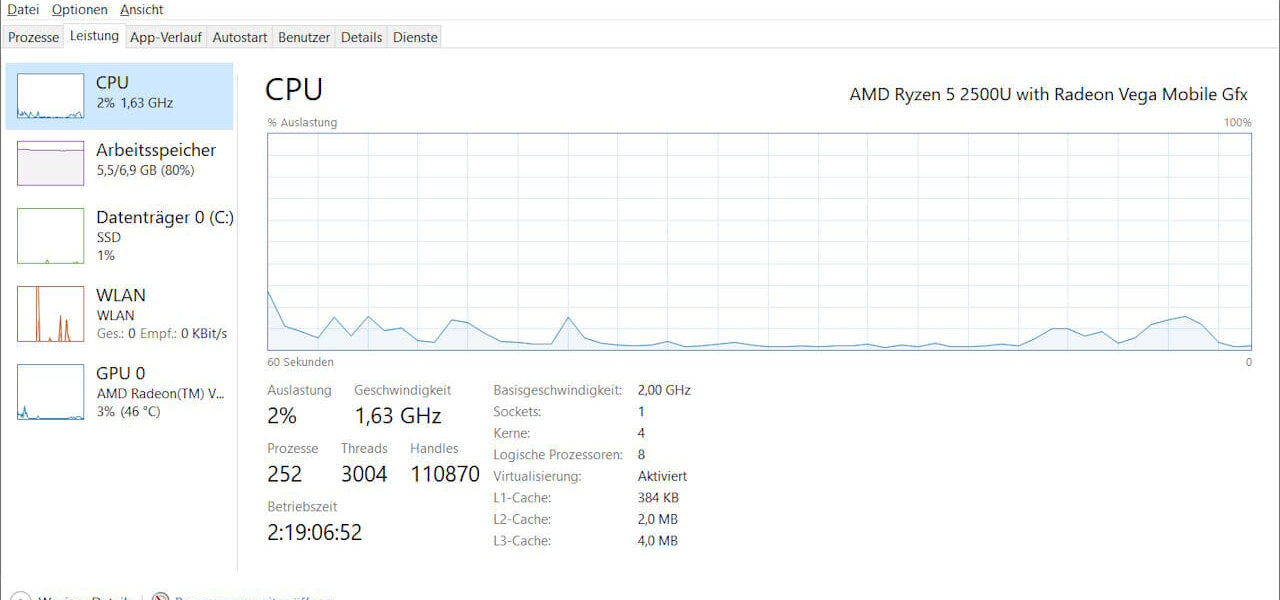Click the Prozesse count '252'
Screen dimensions: 1280x600
[284, 474]
